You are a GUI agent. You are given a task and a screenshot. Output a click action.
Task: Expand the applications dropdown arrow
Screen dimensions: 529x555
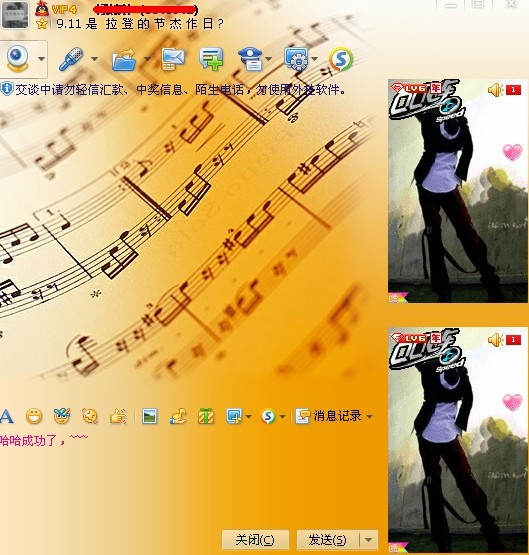[x=314, y=59]
